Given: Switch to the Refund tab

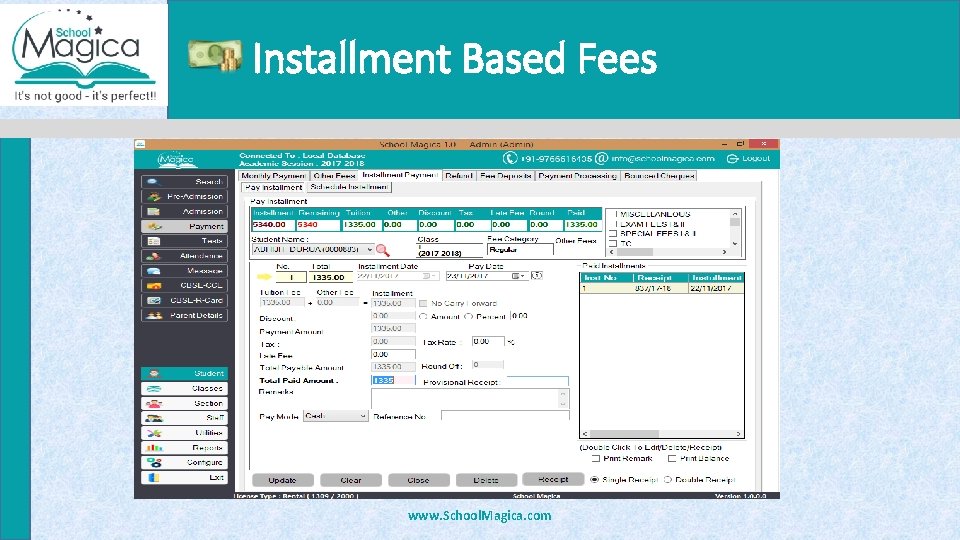Looking at the screenshot, I should (459, 176).
